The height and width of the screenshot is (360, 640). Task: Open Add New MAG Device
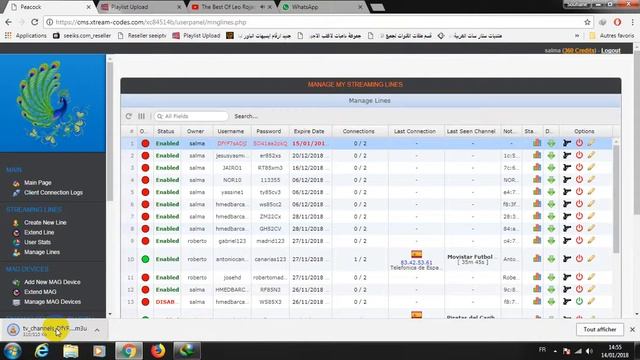(52, 282)
